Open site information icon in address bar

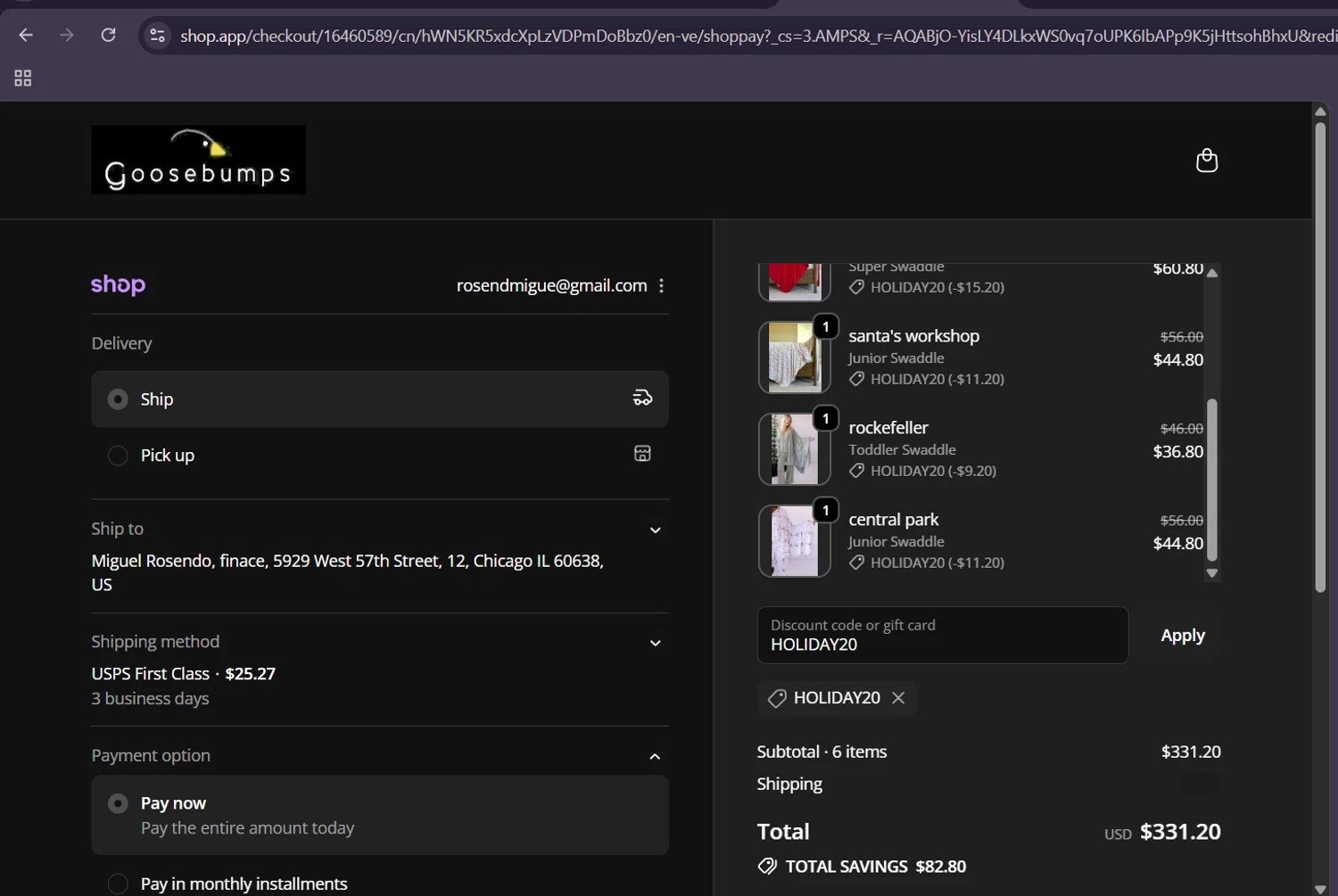point(157,36)
